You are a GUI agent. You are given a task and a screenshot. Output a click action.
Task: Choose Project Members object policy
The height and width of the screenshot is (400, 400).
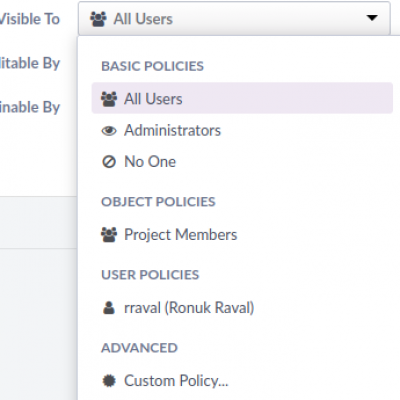click(x=242, y=235)
